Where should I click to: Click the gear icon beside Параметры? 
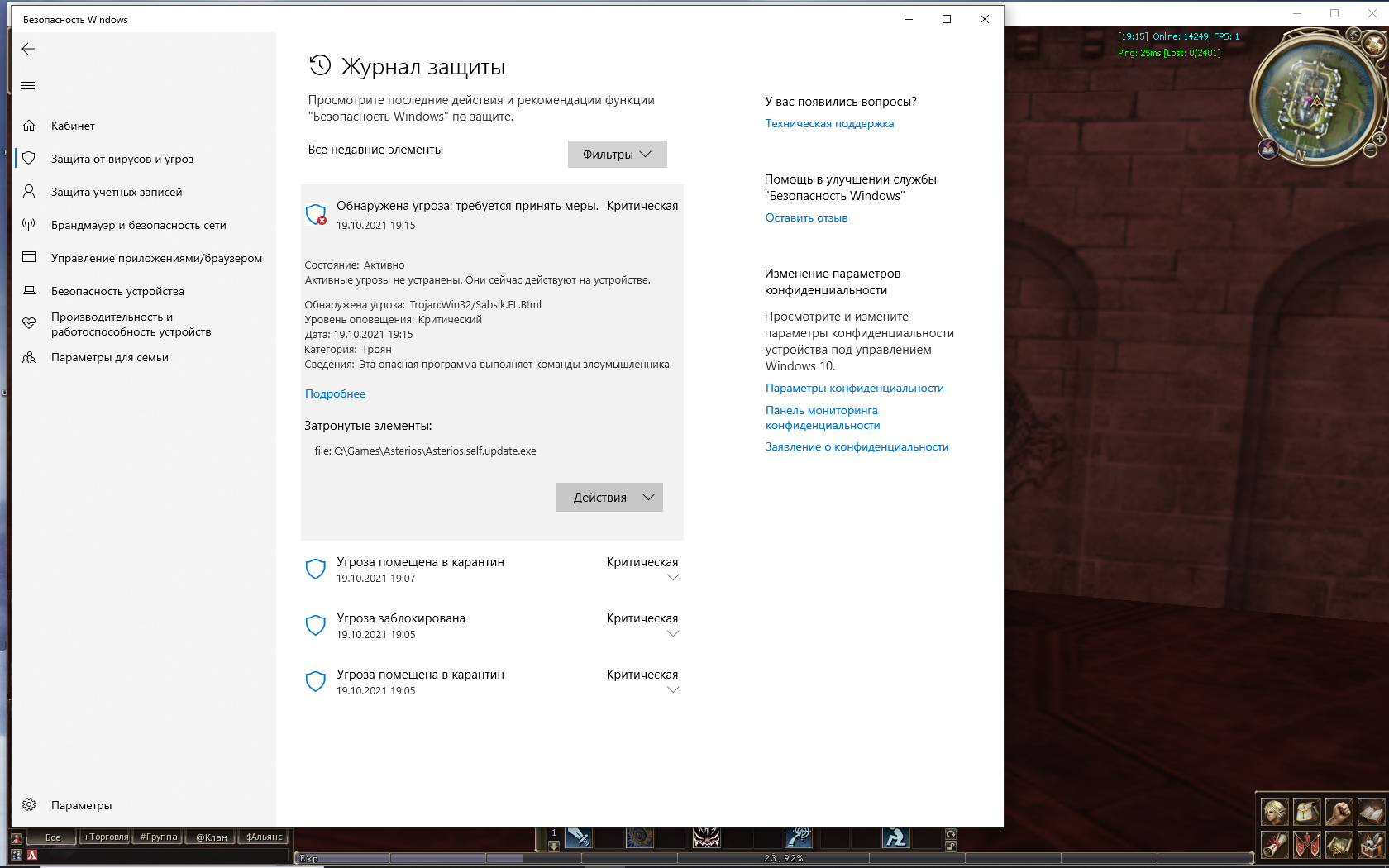29,804
